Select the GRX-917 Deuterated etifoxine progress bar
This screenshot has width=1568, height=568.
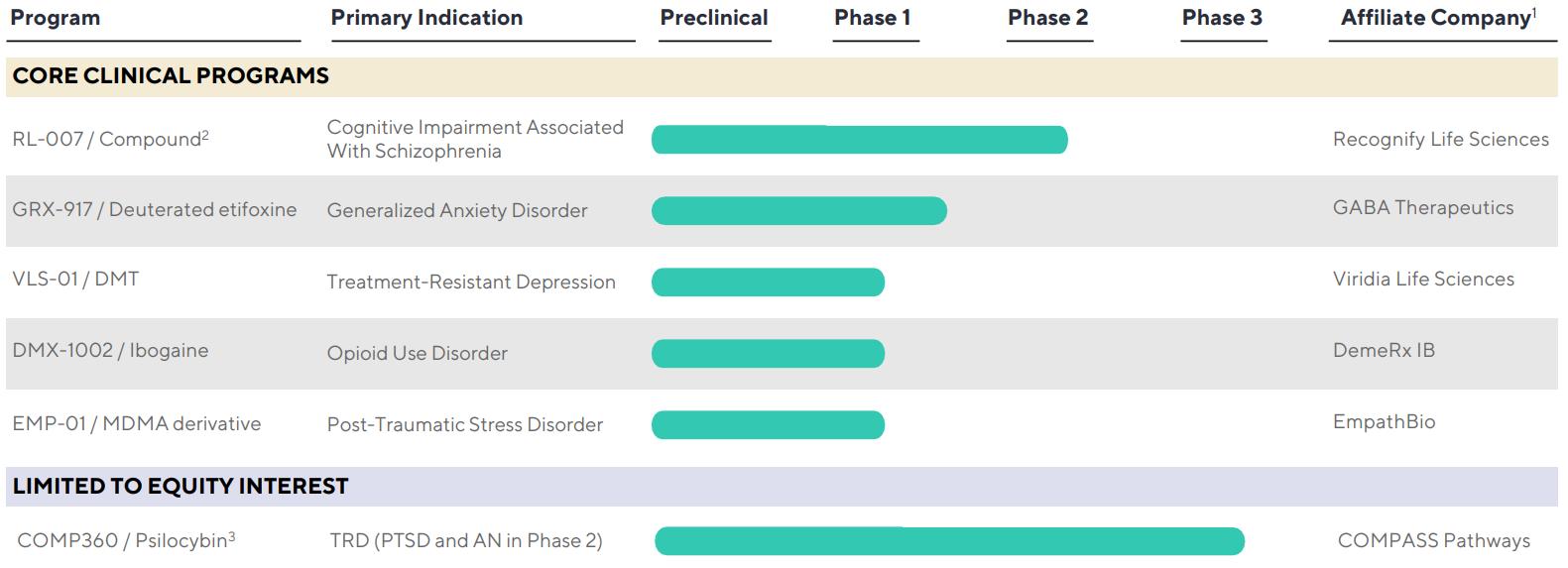point(798,210)
